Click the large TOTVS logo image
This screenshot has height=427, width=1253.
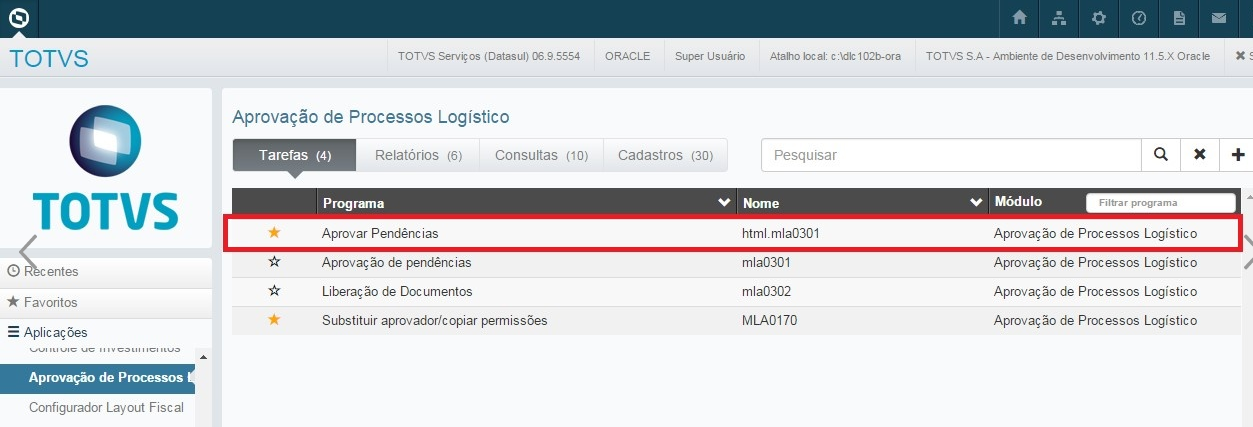(105, 168)
